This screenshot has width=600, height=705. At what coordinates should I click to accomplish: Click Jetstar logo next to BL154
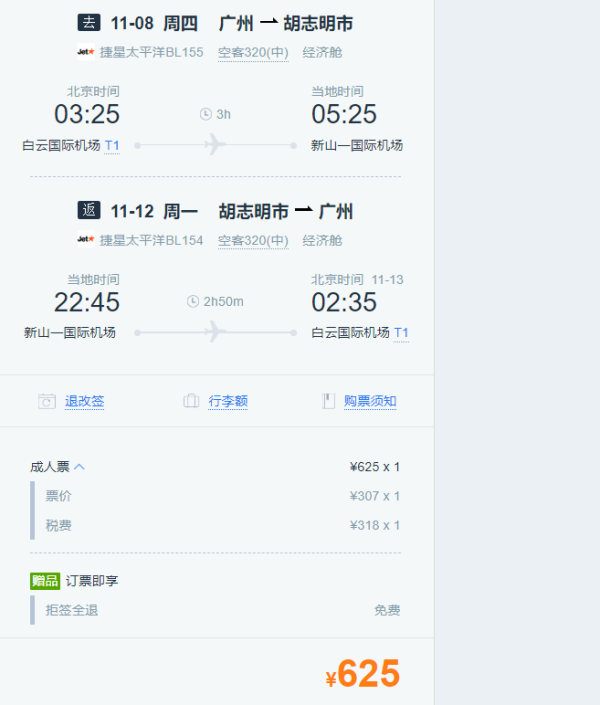(x=86, y=239)
